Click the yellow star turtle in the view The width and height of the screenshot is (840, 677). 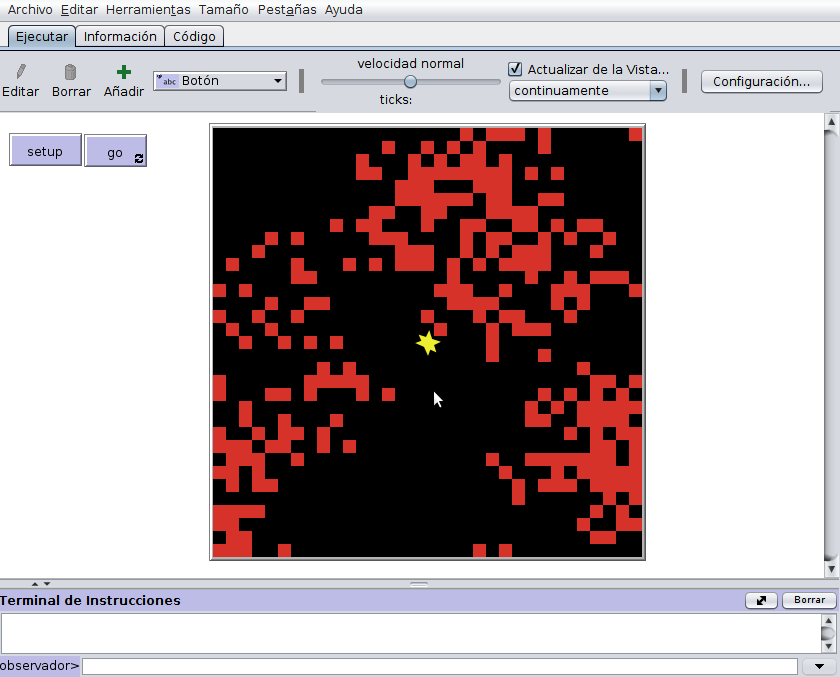tap(428, 343)
